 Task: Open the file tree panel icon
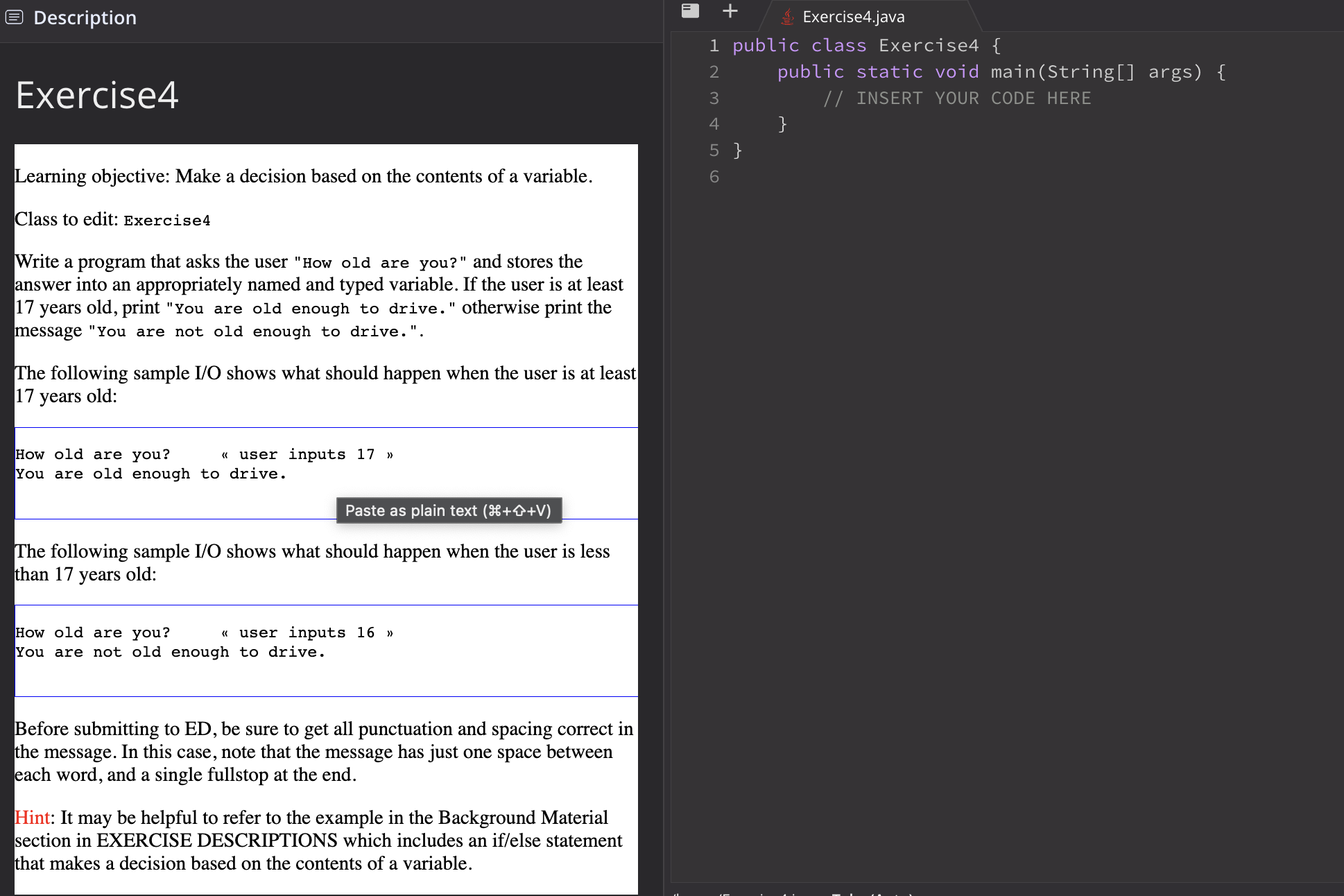point(690,10)
